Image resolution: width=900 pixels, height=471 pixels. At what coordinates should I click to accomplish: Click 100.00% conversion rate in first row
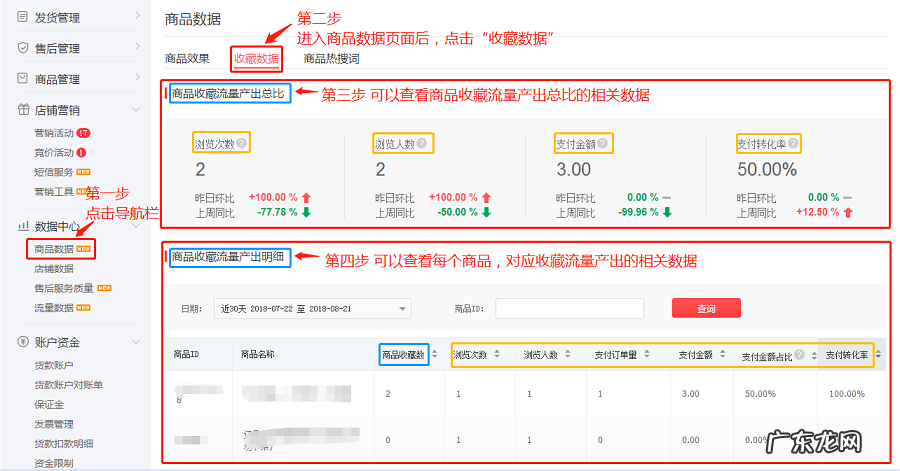point(847,394)
